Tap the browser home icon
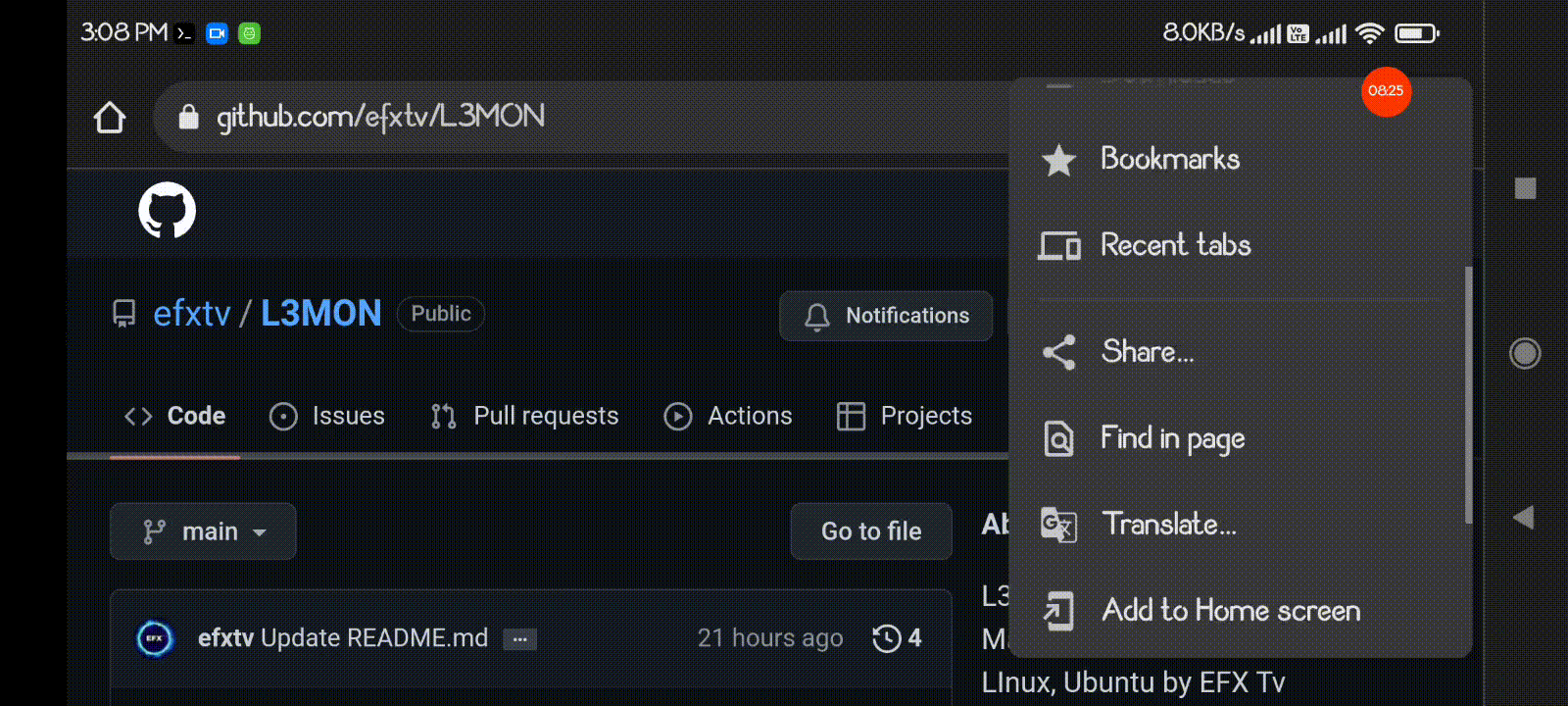 click(110, 118)
